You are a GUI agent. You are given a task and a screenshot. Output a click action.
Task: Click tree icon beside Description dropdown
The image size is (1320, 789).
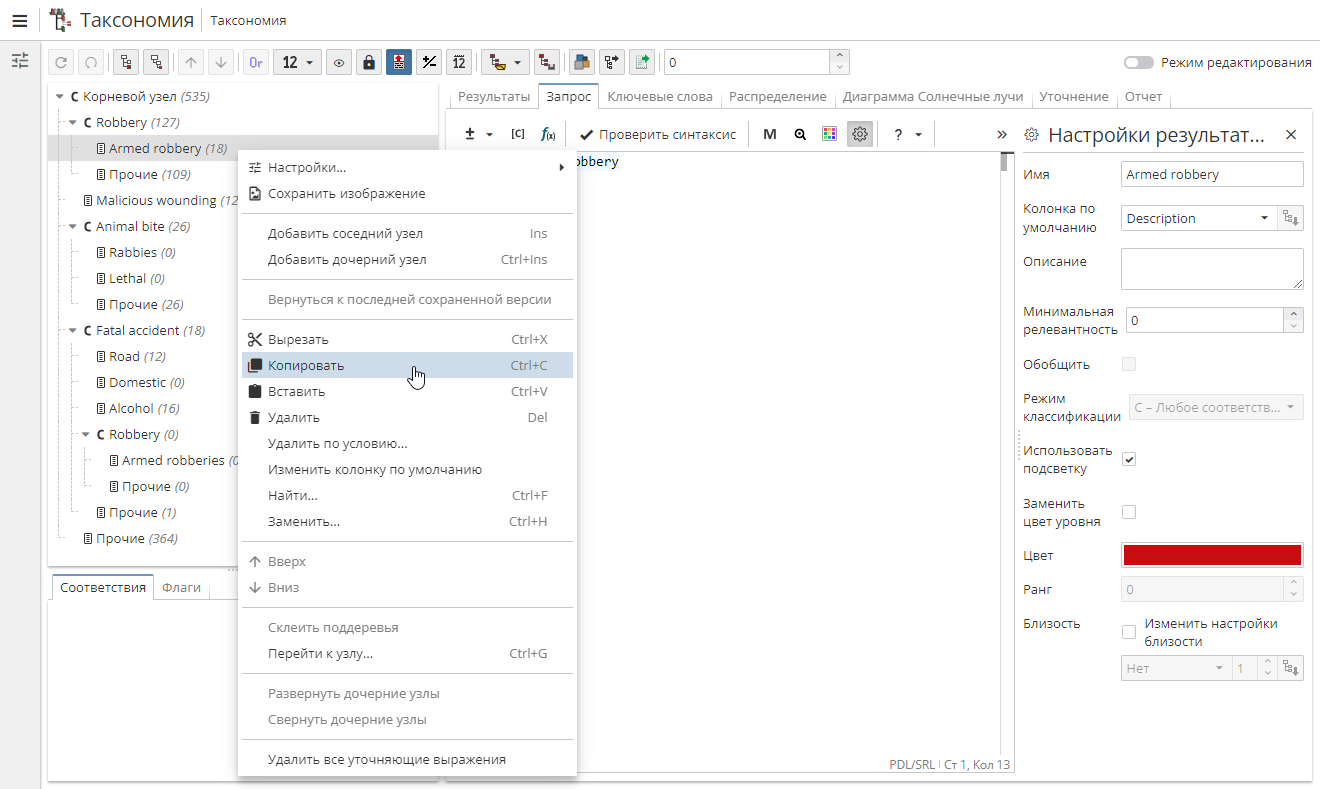click(x=1291, y=218)
